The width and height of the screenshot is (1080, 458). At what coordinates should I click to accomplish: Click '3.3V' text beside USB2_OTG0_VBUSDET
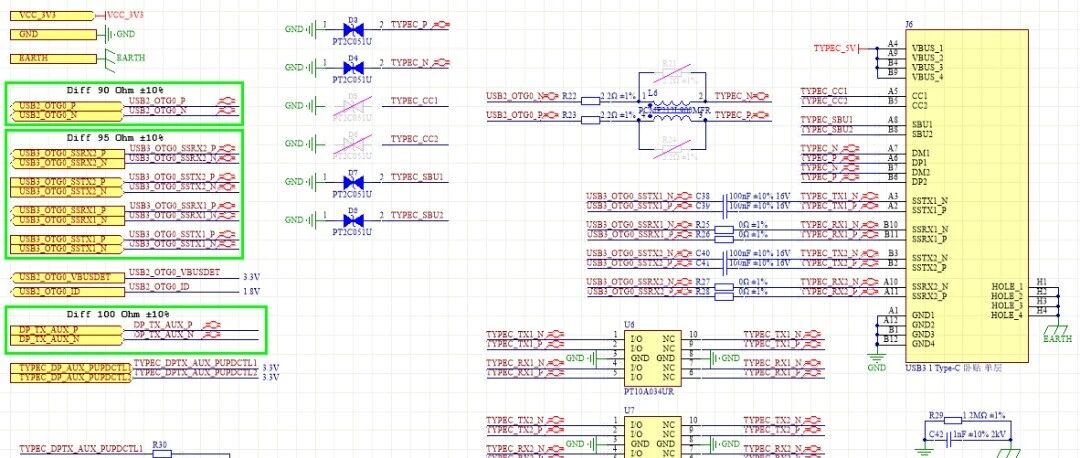[x=251, y=277]
